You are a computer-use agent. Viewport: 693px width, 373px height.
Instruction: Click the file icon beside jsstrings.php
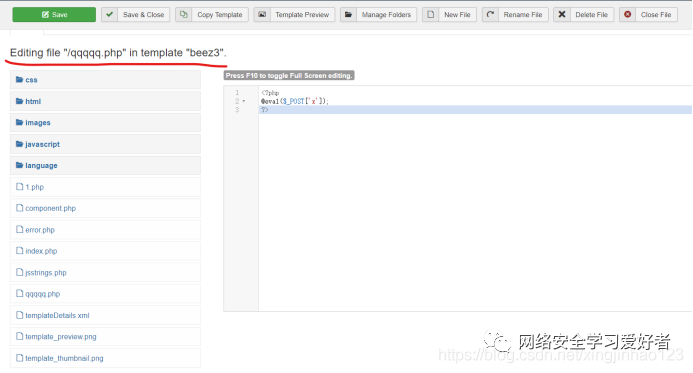pos(19,272)
